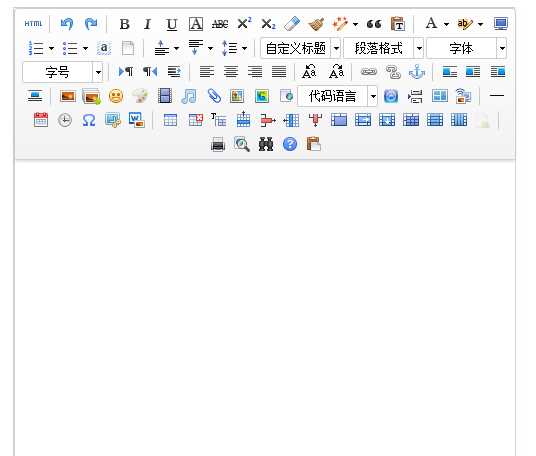536x456 pixels.
Task: Click the eraser remove format icon
Action: tap(292, 24)
